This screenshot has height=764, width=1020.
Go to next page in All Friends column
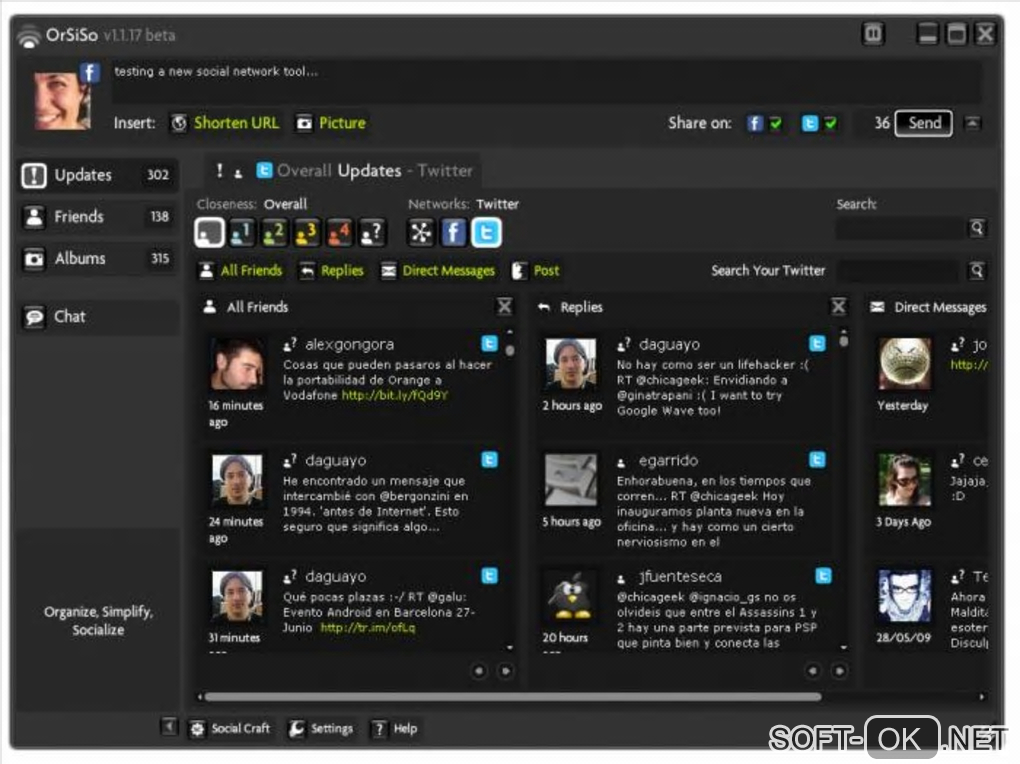(505, 671)
